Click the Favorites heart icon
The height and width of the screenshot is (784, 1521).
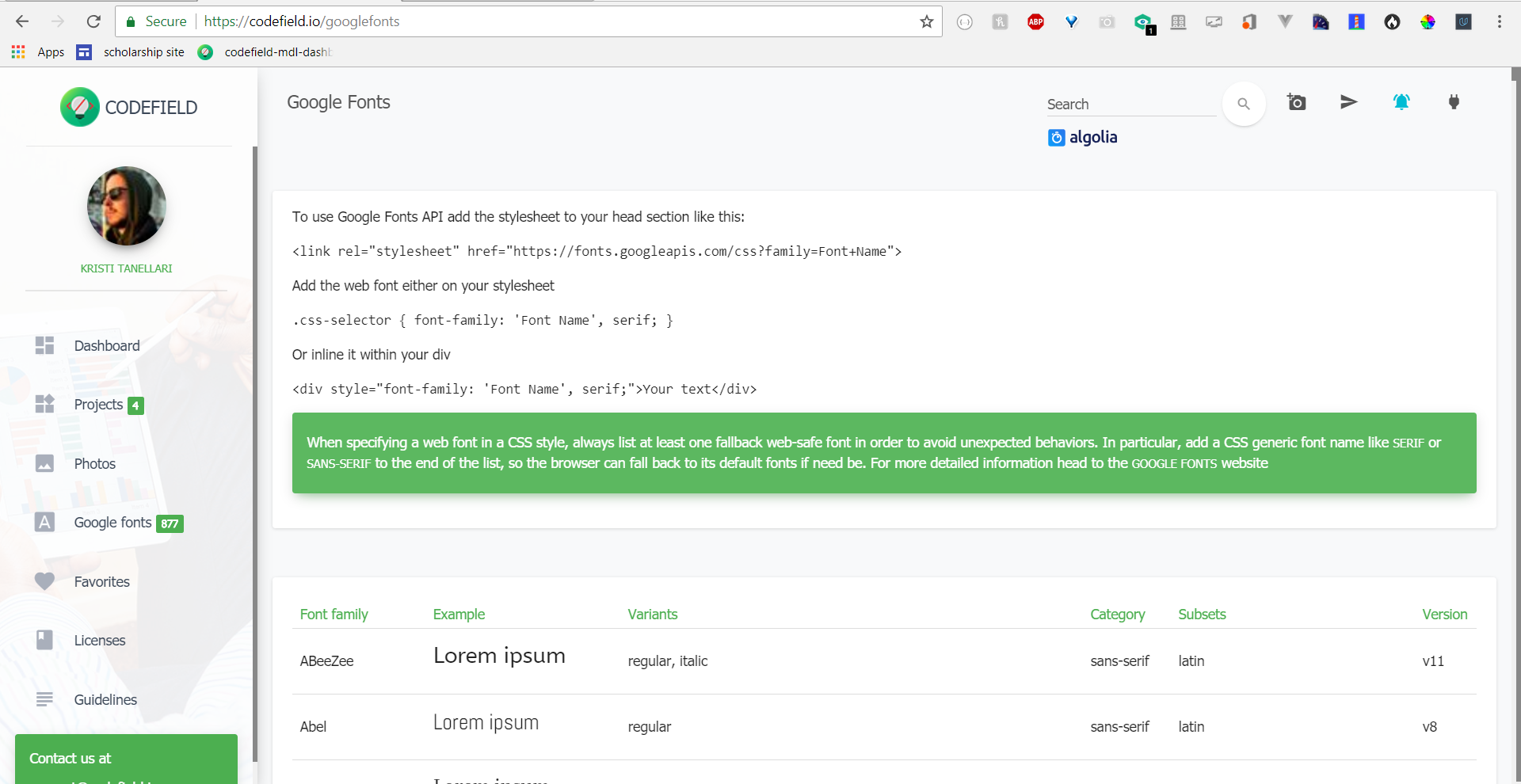point(44,581)
